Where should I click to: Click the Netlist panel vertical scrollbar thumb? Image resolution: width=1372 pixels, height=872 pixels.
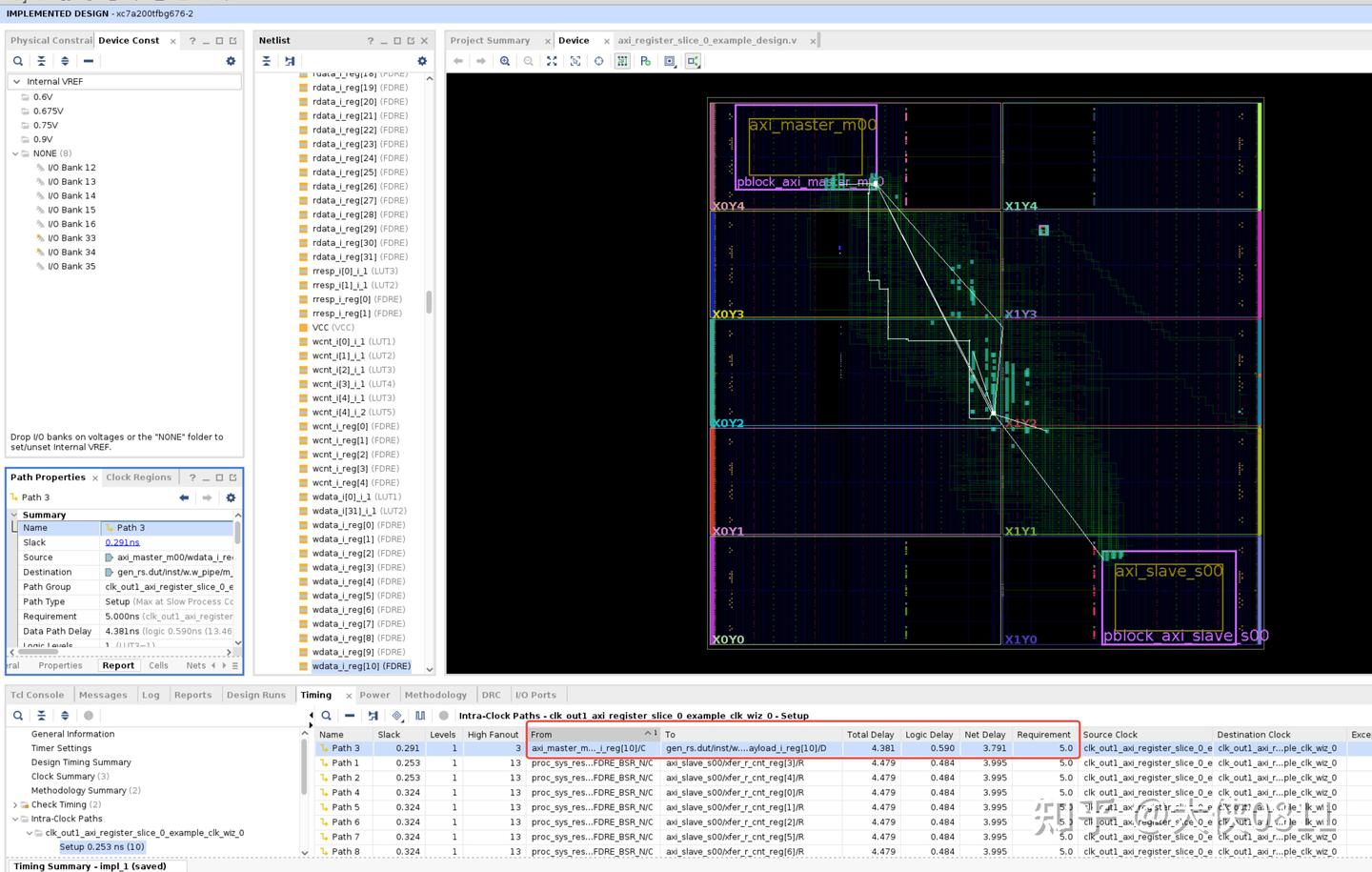(429, 302)
